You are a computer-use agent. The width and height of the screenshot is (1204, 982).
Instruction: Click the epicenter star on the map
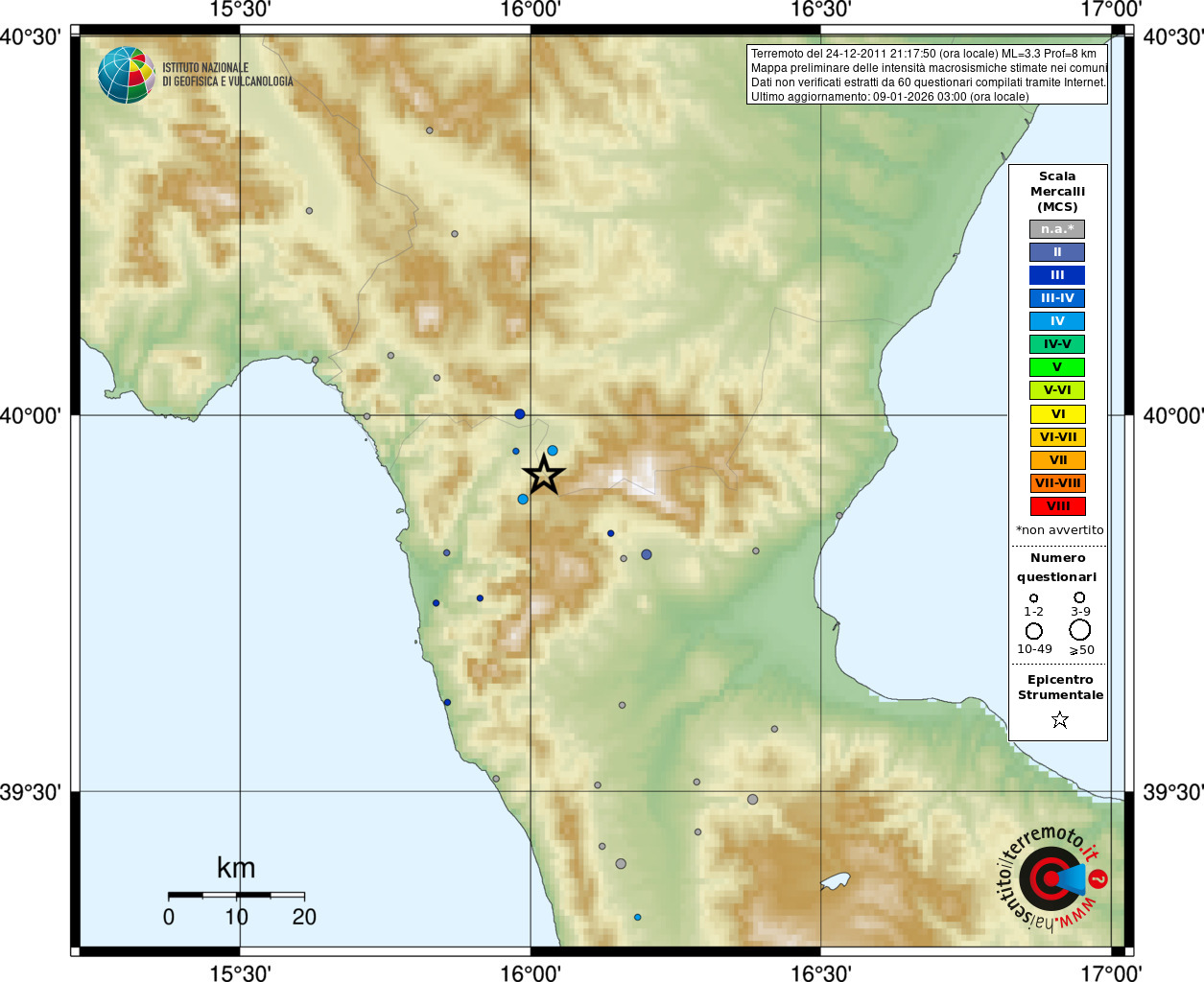click(544, 474)
